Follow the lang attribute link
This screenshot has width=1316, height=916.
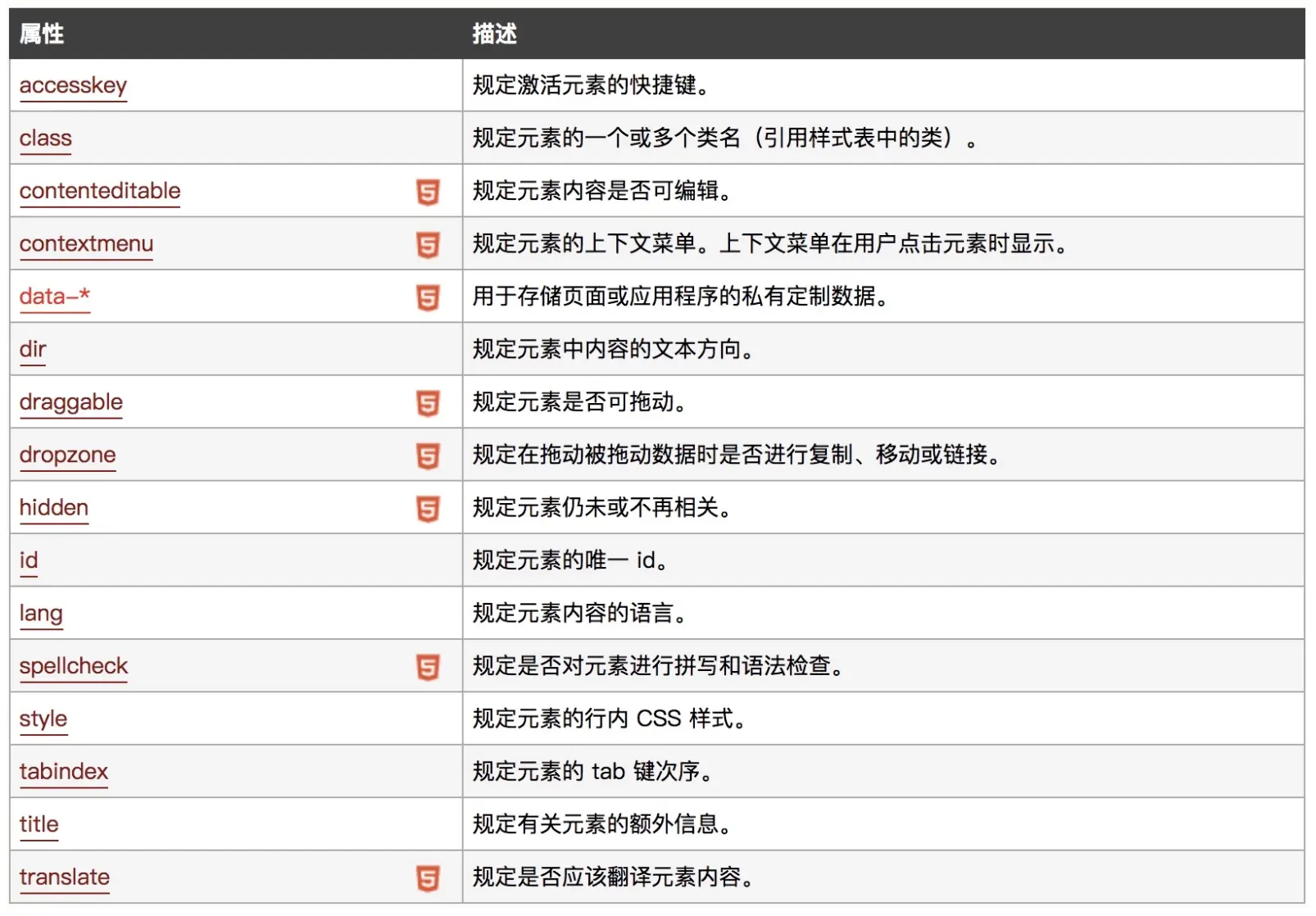click(41, 614)
